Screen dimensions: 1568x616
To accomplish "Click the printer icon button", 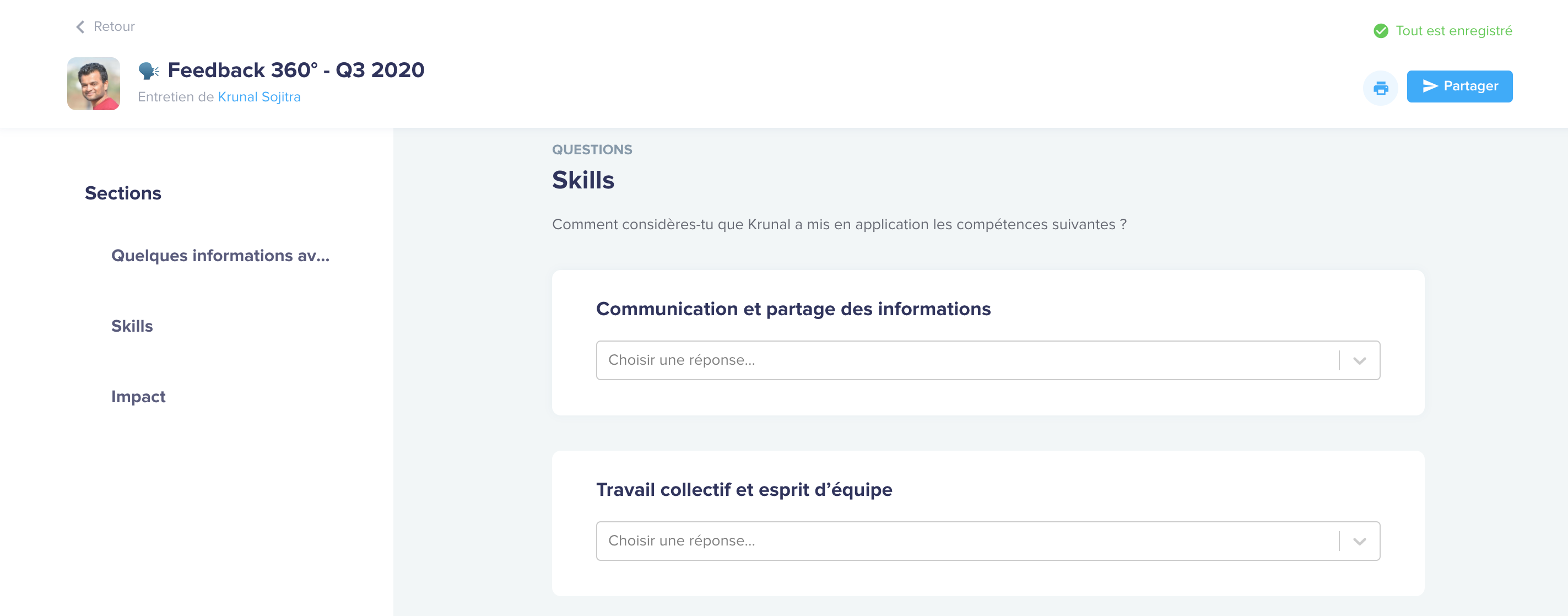I will 1380,88.
